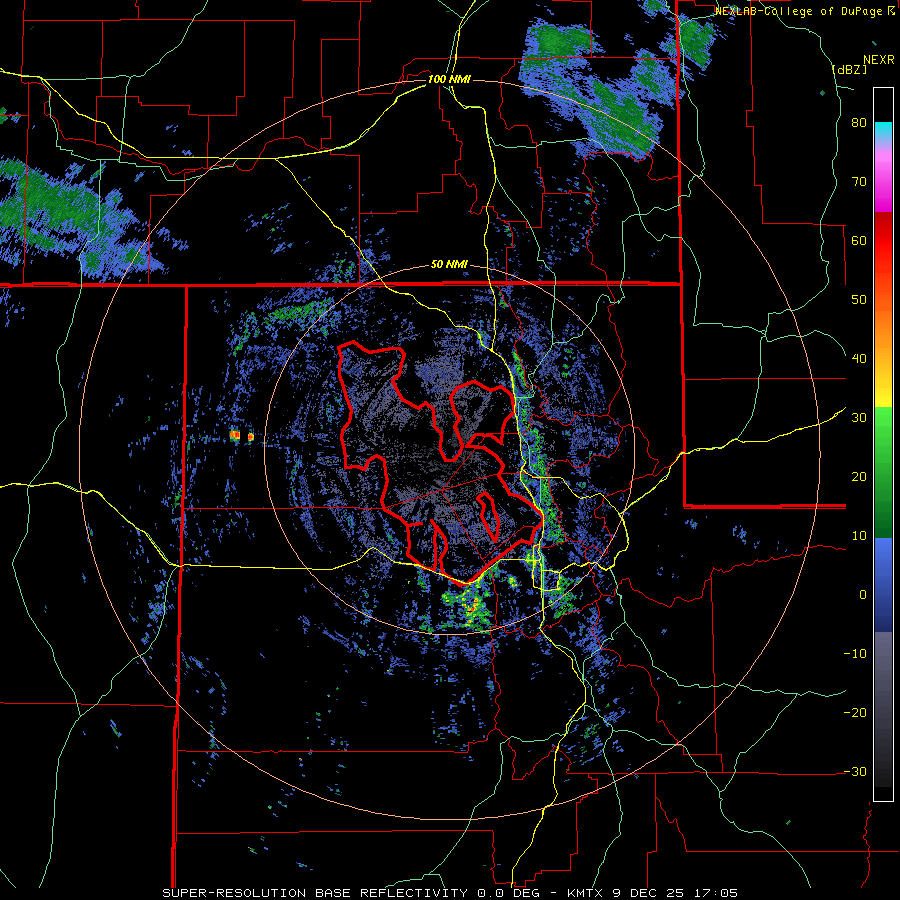This screenshot has width=900, height=900.
Task: Click the 100 NMI range ring label
Action: click(449, 79)
